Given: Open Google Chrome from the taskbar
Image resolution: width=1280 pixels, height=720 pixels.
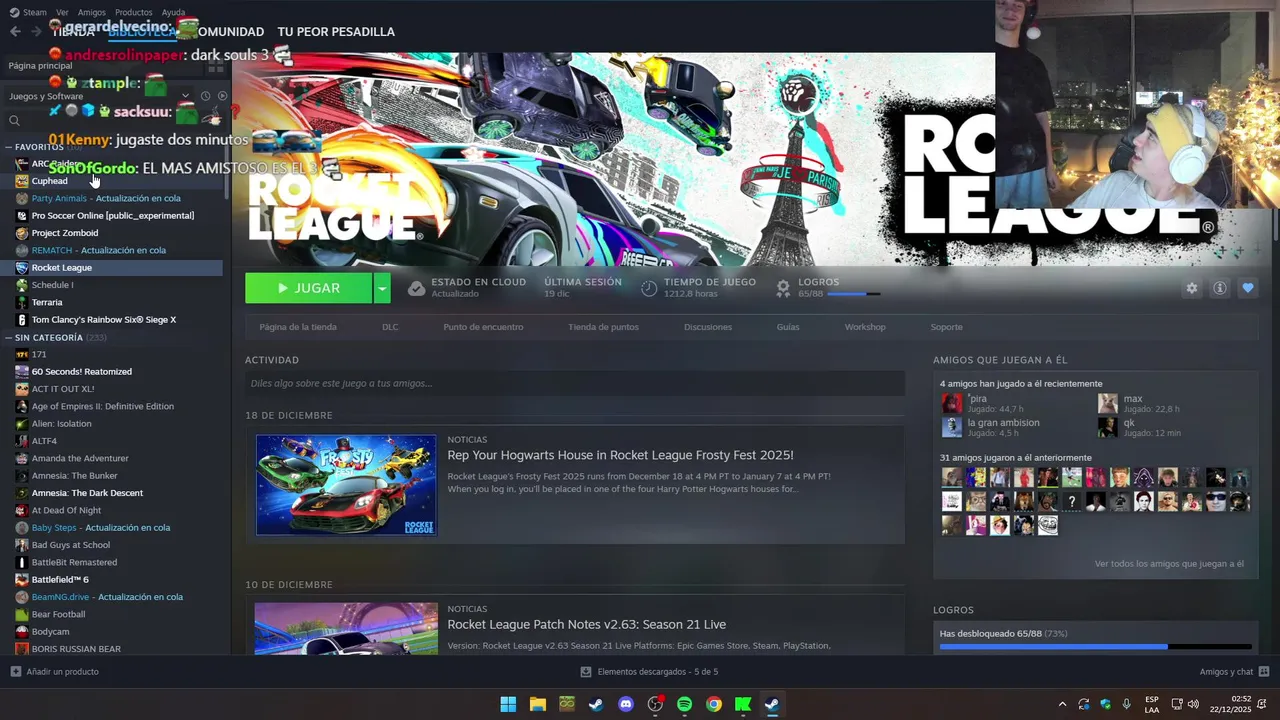Looking at the screenshot, I should (x=714, y=704).
